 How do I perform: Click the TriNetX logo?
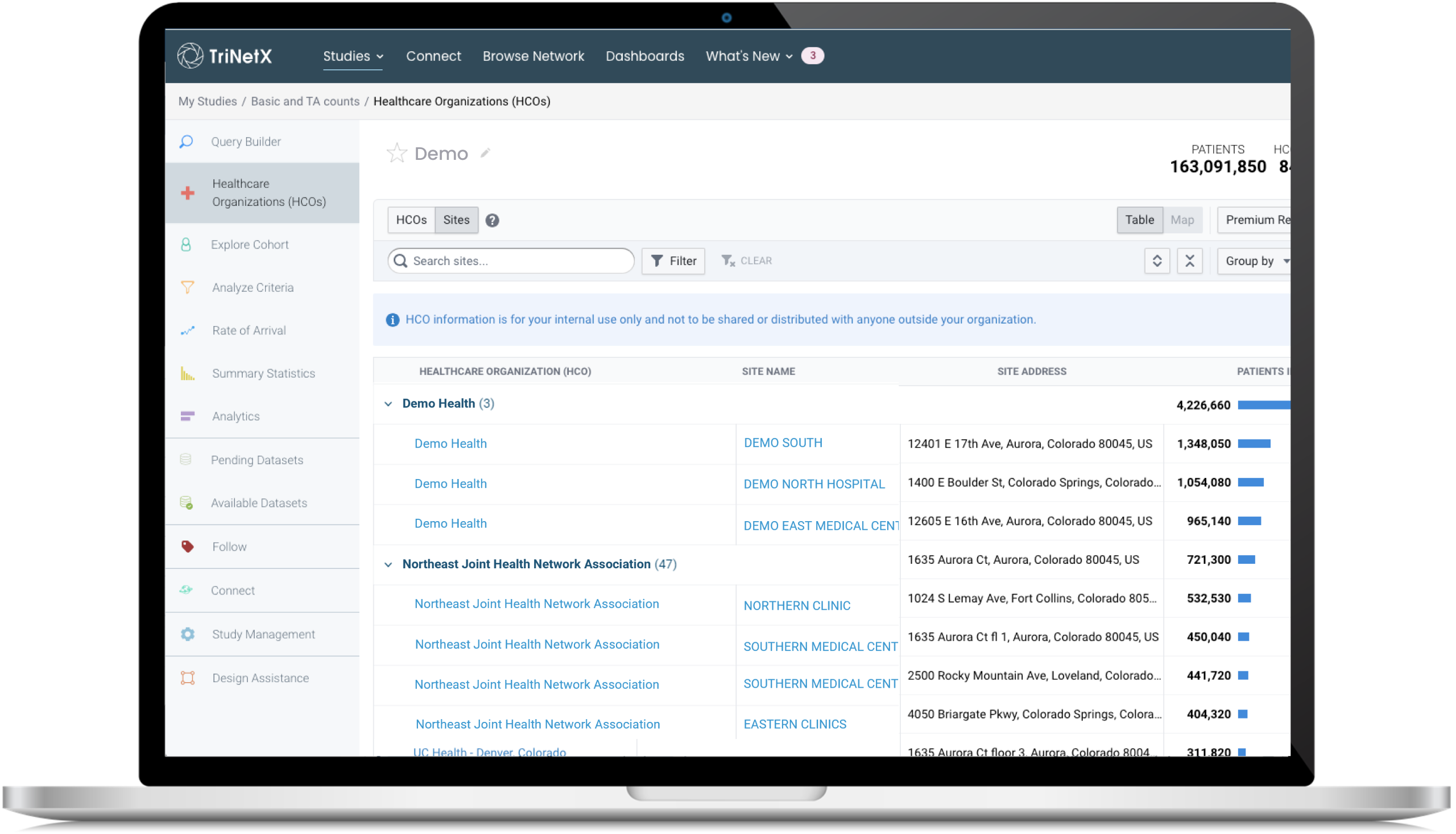pyautogui.click(x=225, y=56)
